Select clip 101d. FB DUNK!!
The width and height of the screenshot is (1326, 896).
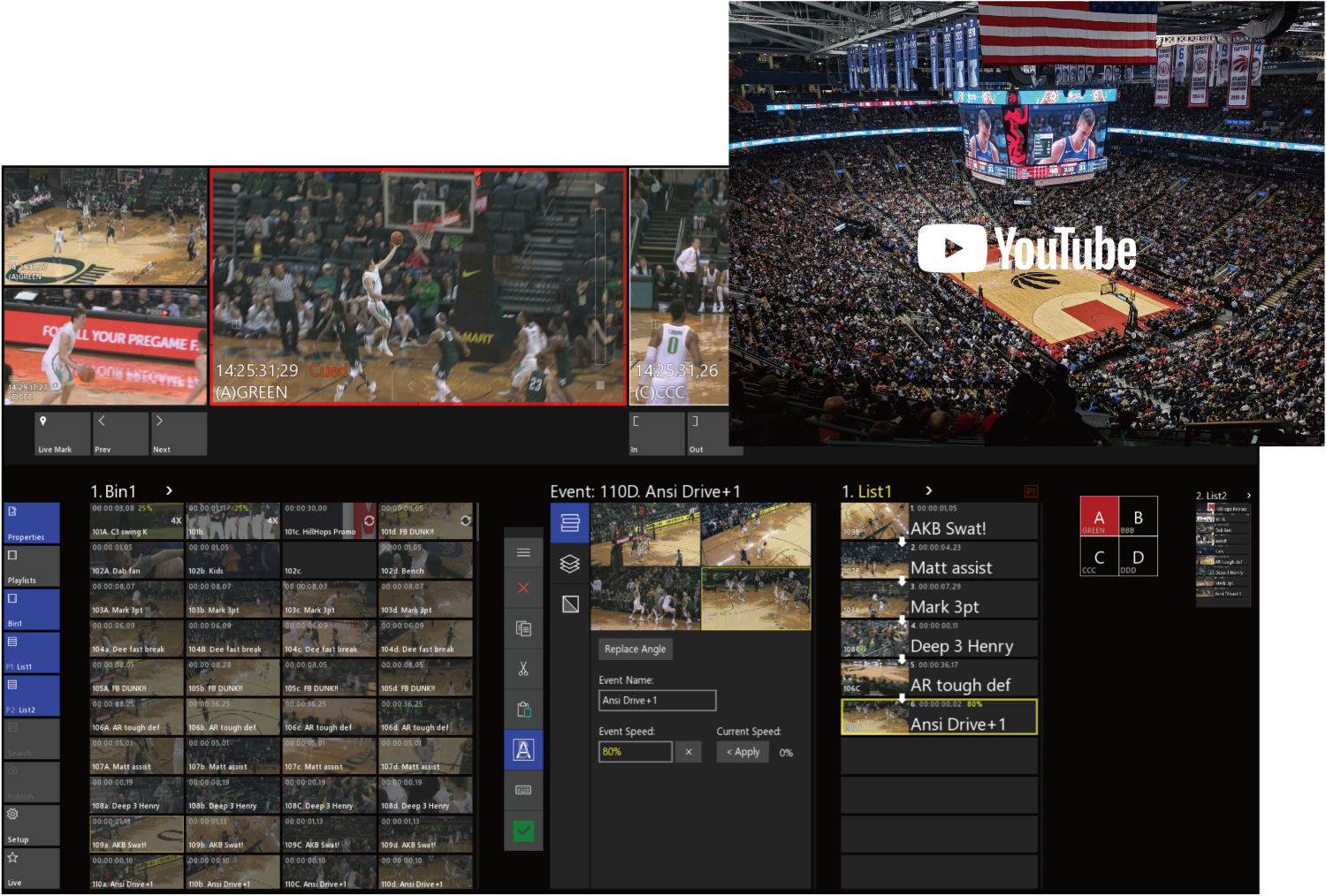(426, 521)
